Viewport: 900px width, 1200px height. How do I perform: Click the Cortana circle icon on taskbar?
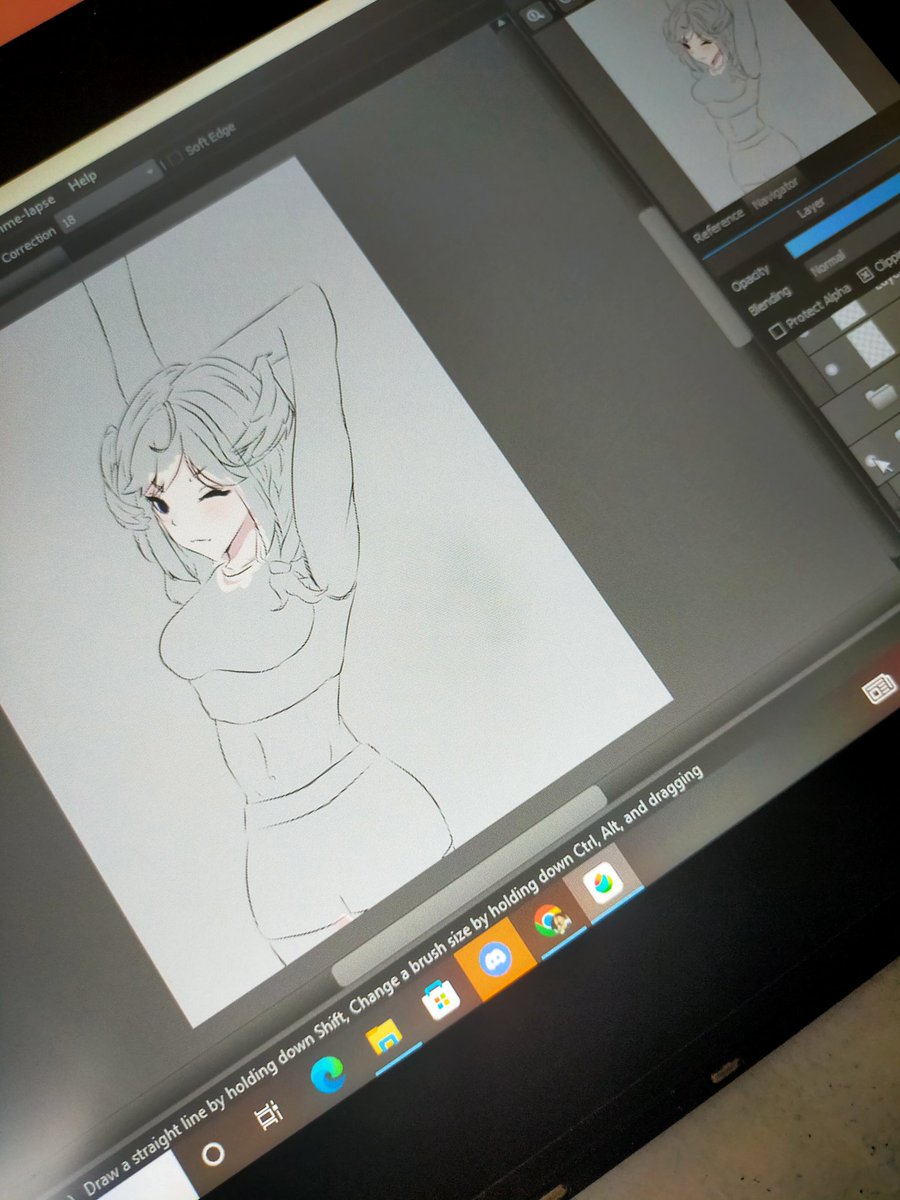[213, 1155]
